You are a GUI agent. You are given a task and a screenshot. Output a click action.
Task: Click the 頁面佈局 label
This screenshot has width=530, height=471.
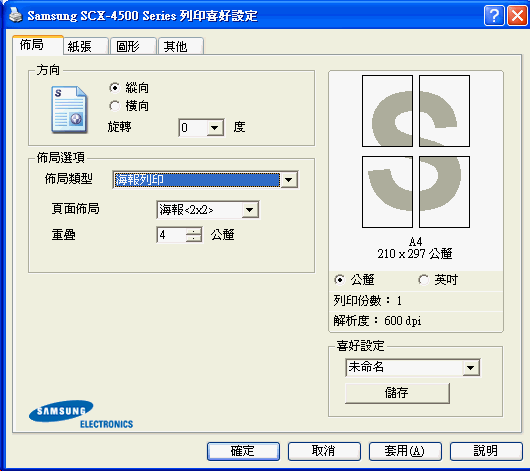[x=76, y=209]
